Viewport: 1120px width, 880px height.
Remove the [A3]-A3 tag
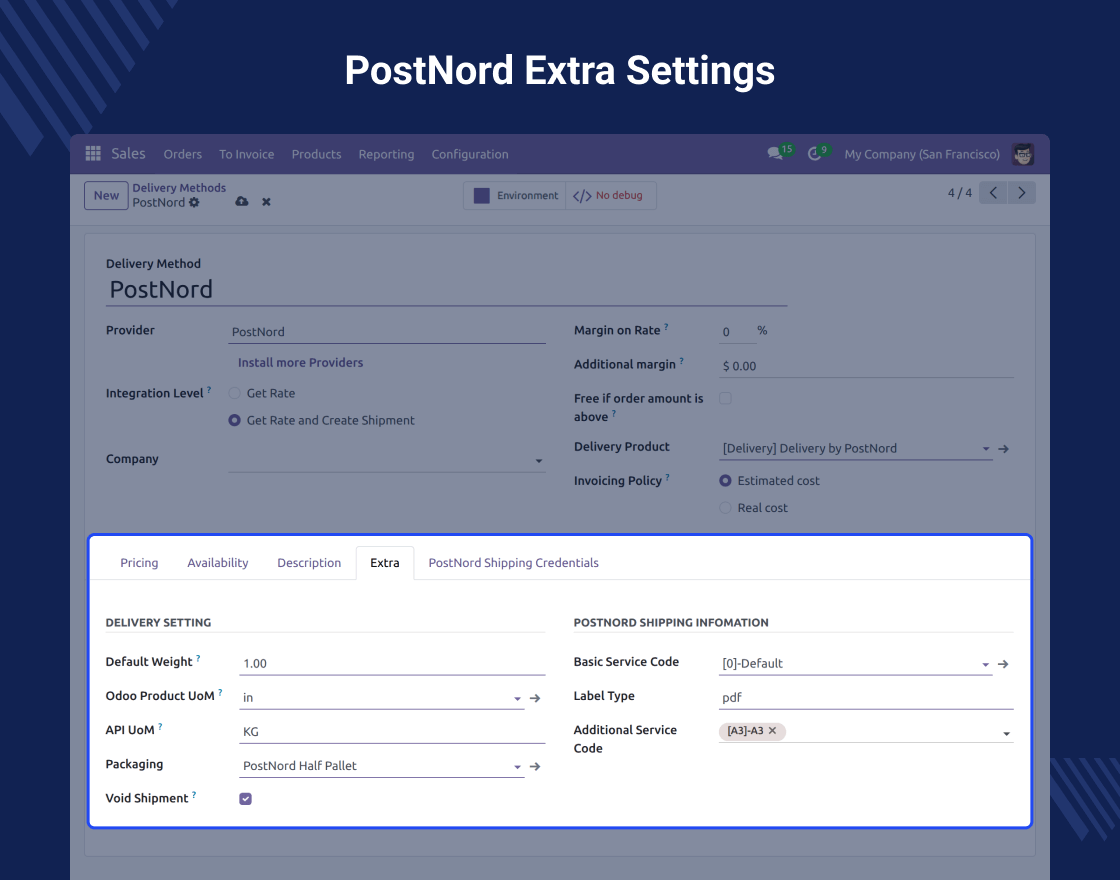click(x=772, y=731)
